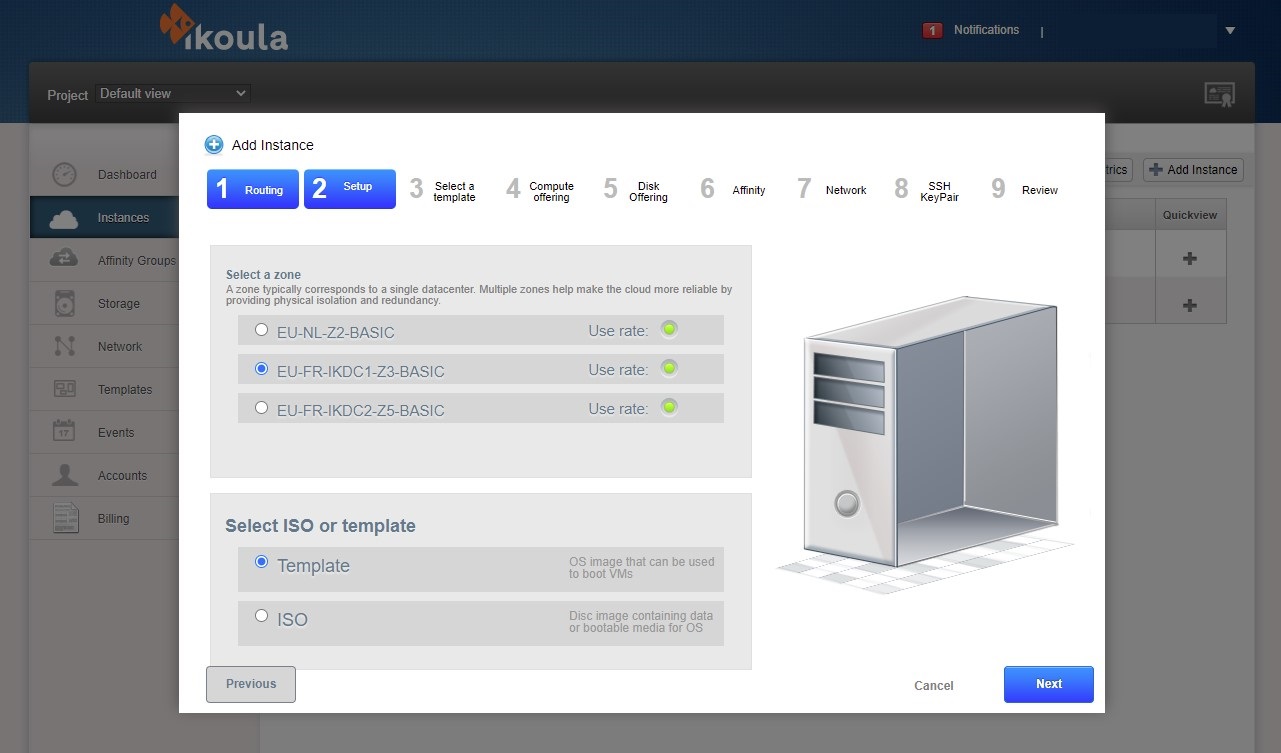The width and height of the screenshot is (1281, 753).
Task: Click the Events calendar icon
Action: (64, 432)
